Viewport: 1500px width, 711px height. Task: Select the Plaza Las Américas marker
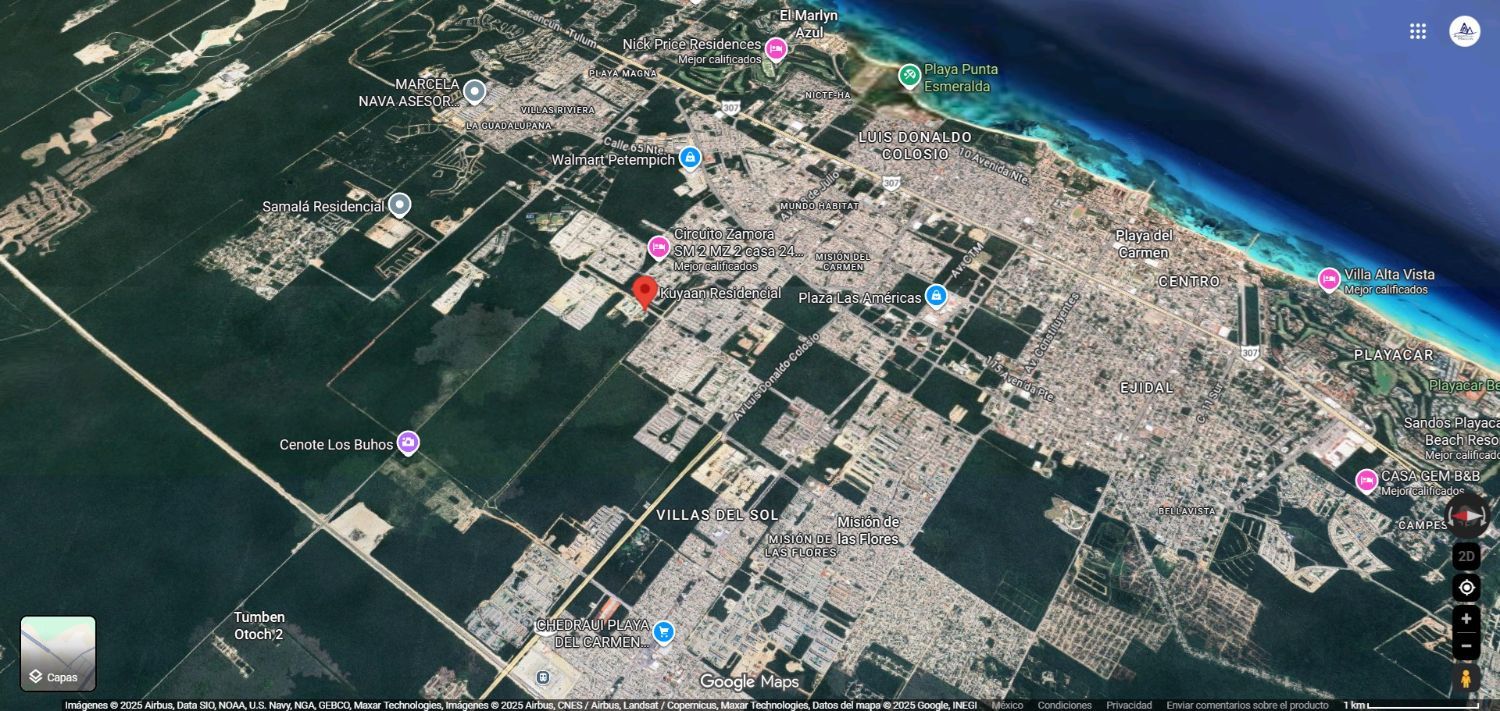pos(935,296)
